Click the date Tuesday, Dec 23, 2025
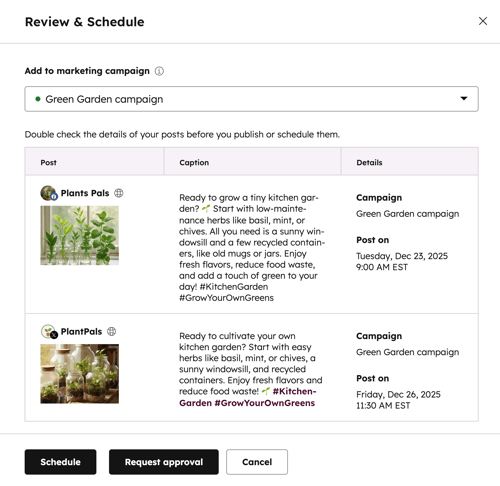This screenshot has height=486, width=500. coord(402,256)
